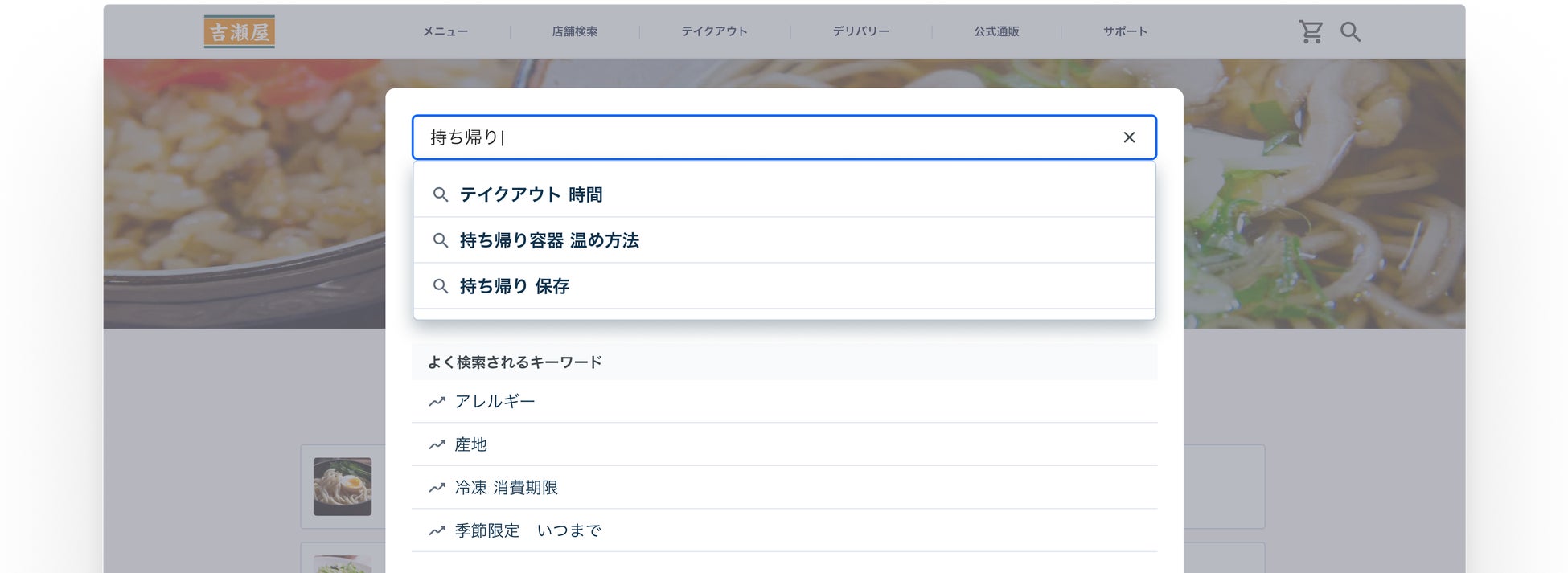The image size is (1568, 573).
Task: Click search icon beside 持ち帰り 保存
Action: 441,286
